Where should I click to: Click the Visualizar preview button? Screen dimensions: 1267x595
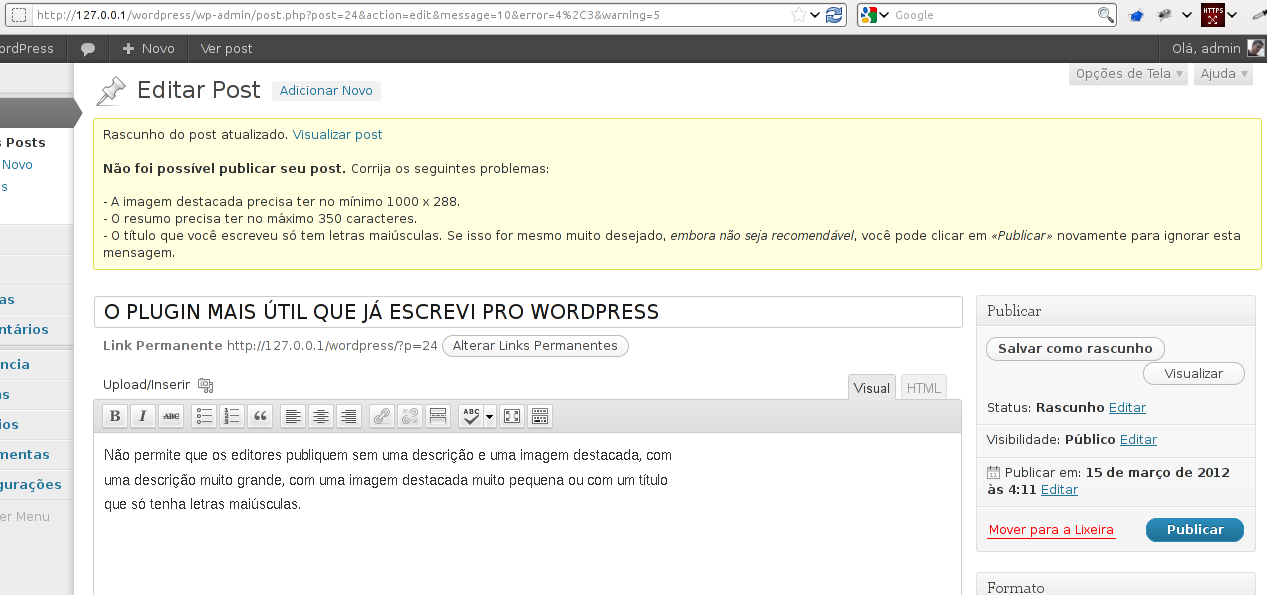click(x=1194, y=373)
